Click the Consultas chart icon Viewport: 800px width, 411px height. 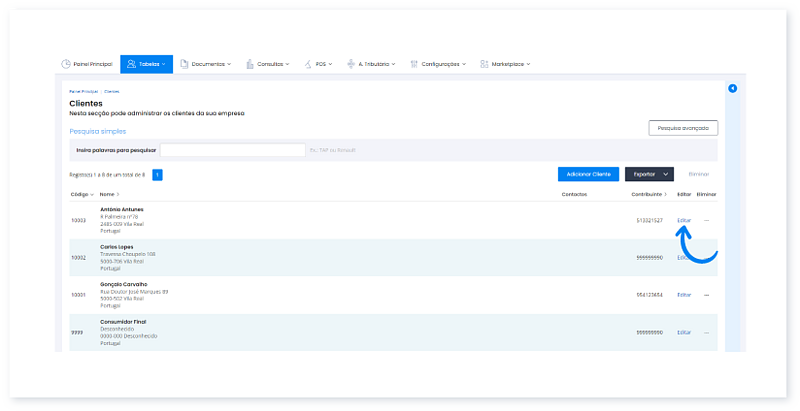point(249,64)
